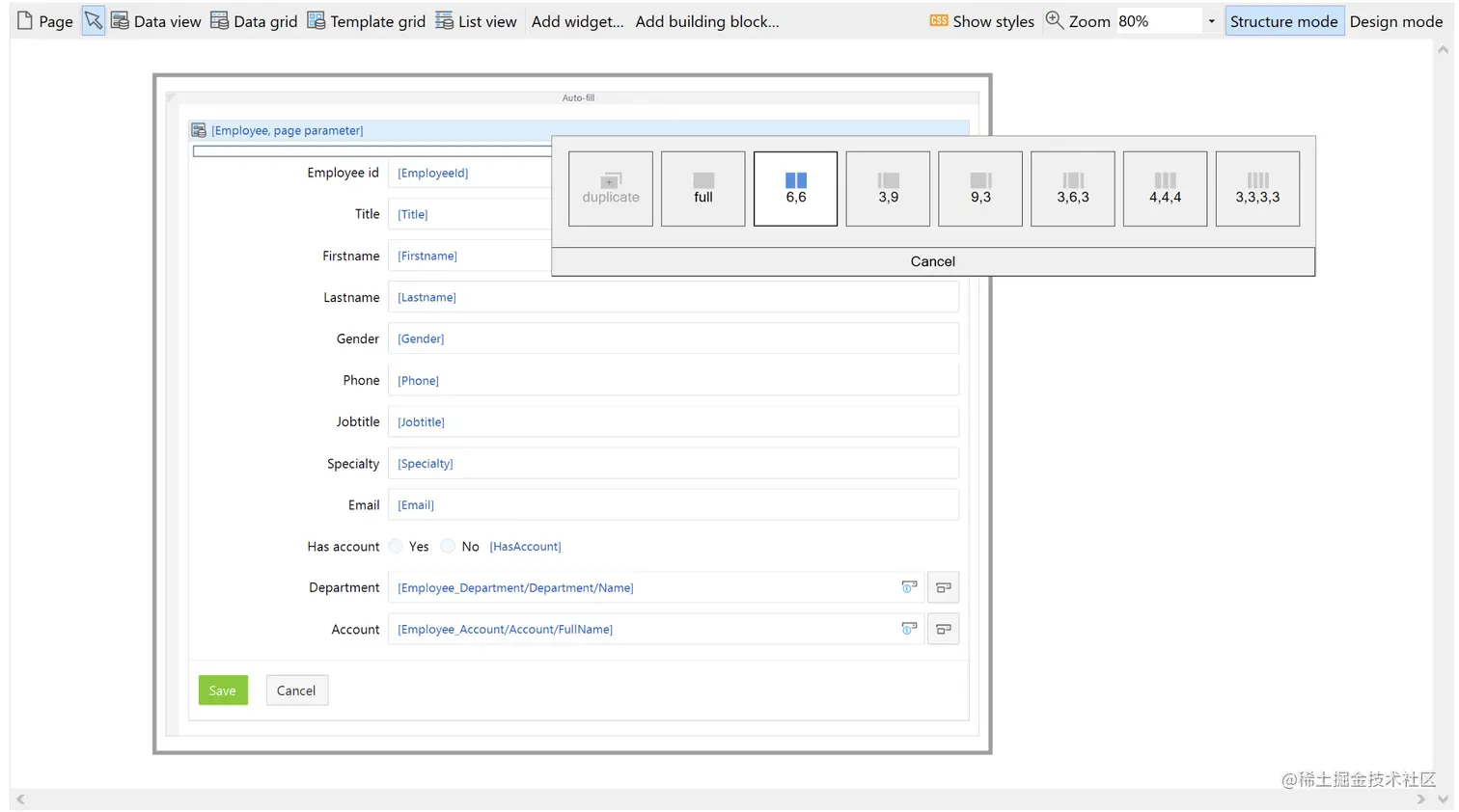Choose the duplicate row layout option

click(611, 189)
